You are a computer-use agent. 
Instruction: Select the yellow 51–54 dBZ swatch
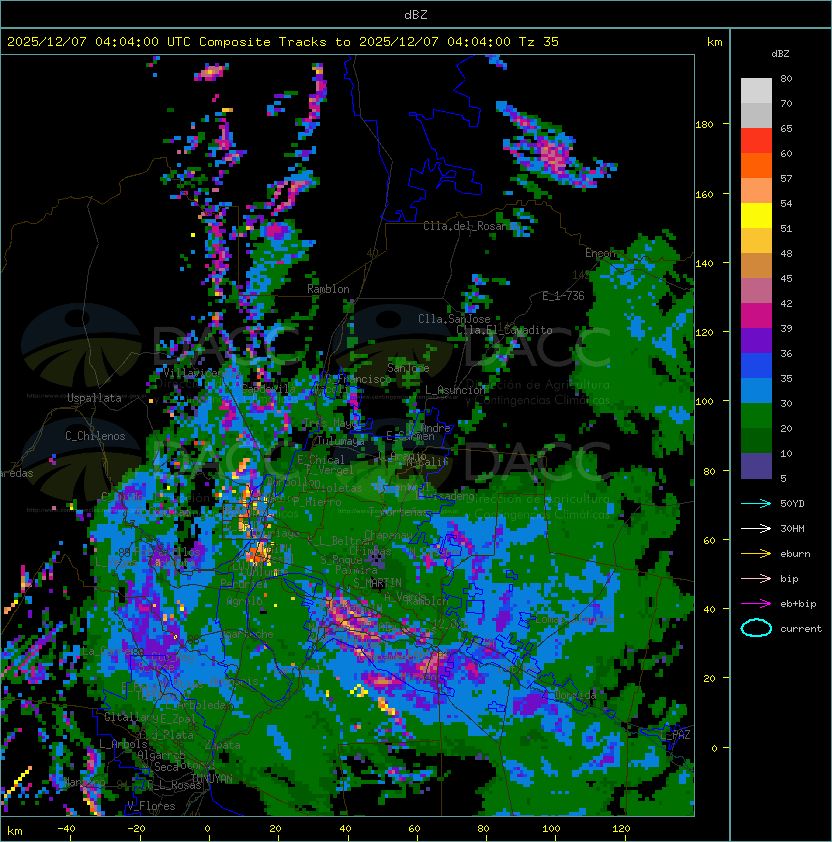[x=756, y=215]
